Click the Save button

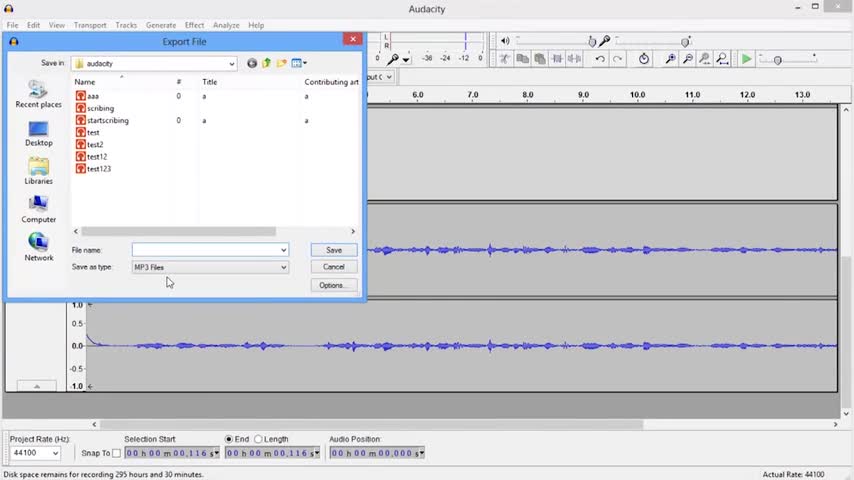(x=334, y=250)
